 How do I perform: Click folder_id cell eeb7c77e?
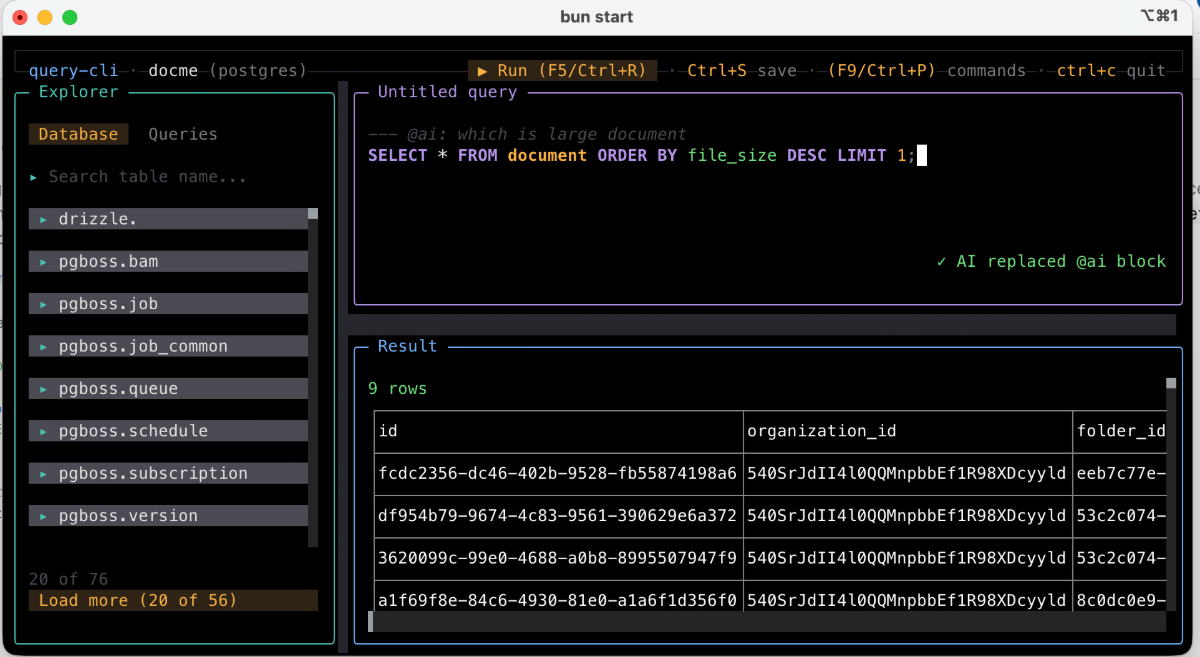click(x=1120, y=473)
